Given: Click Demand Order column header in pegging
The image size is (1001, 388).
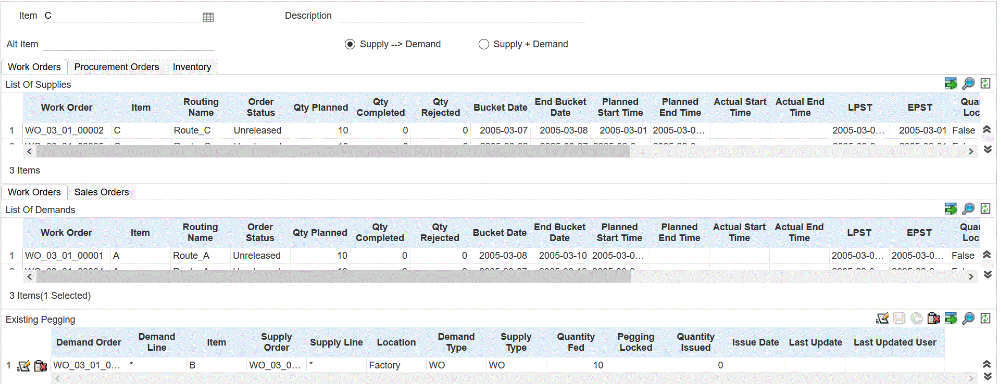Looking at the screenshot, I should 89,342.
